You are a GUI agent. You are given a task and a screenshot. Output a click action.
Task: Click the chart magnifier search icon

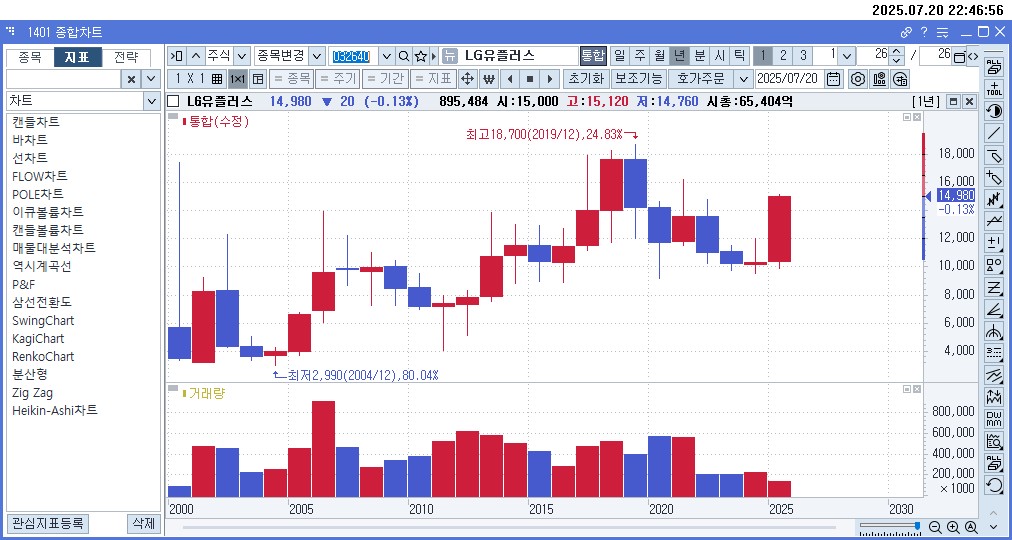994,441
